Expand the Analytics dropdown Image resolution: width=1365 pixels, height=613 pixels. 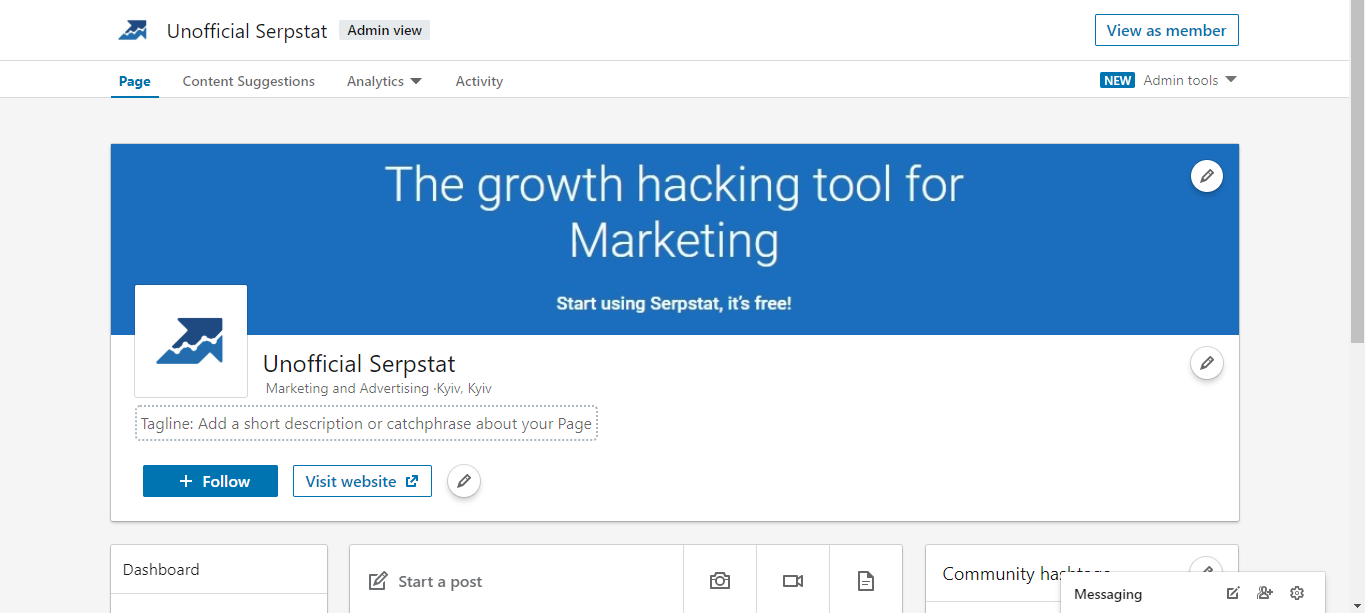384,81
